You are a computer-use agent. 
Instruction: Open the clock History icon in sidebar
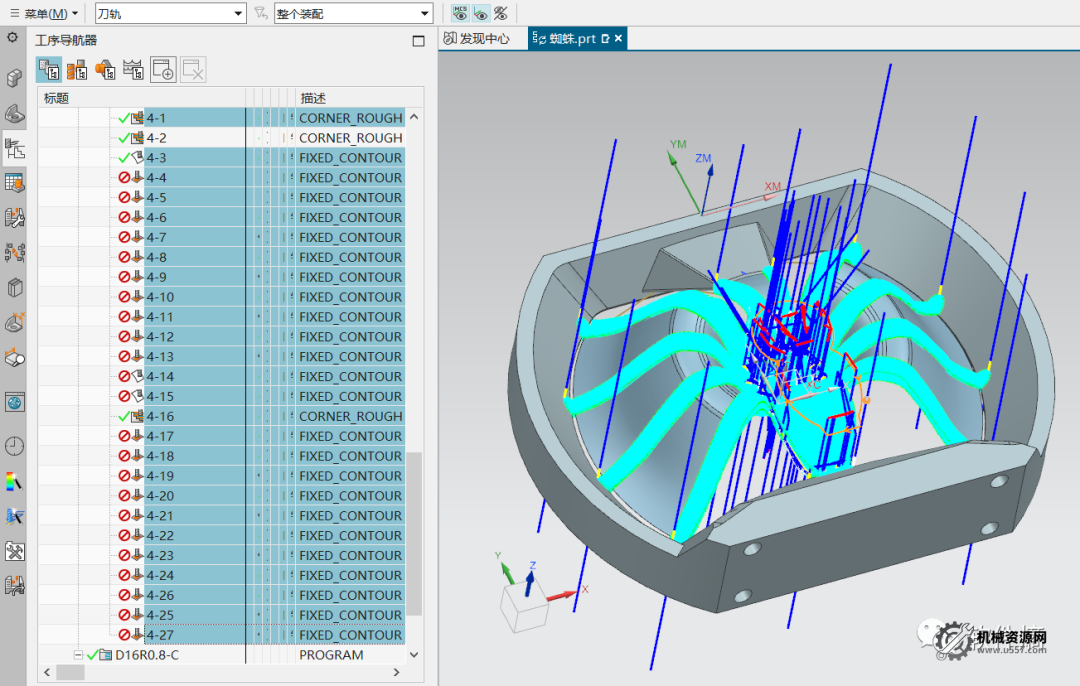15,446
